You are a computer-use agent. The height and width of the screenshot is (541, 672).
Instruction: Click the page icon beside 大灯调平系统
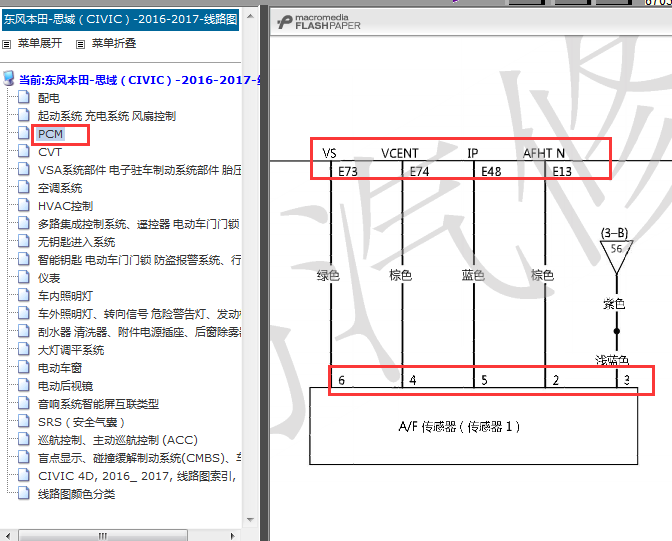(x=24, y=349)
